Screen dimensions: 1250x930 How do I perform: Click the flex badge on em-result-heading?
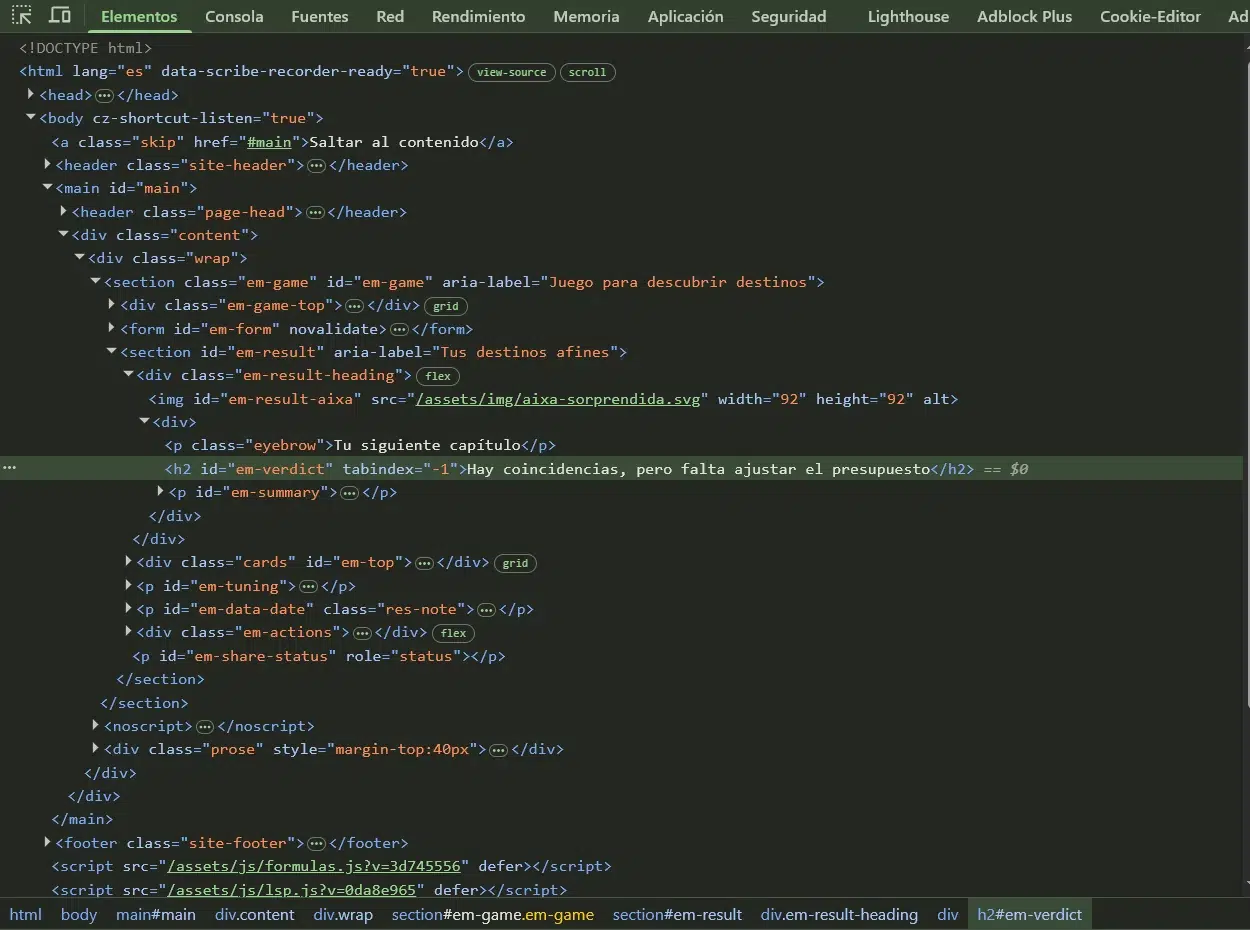pyautogui.click(x=438, y=376)
